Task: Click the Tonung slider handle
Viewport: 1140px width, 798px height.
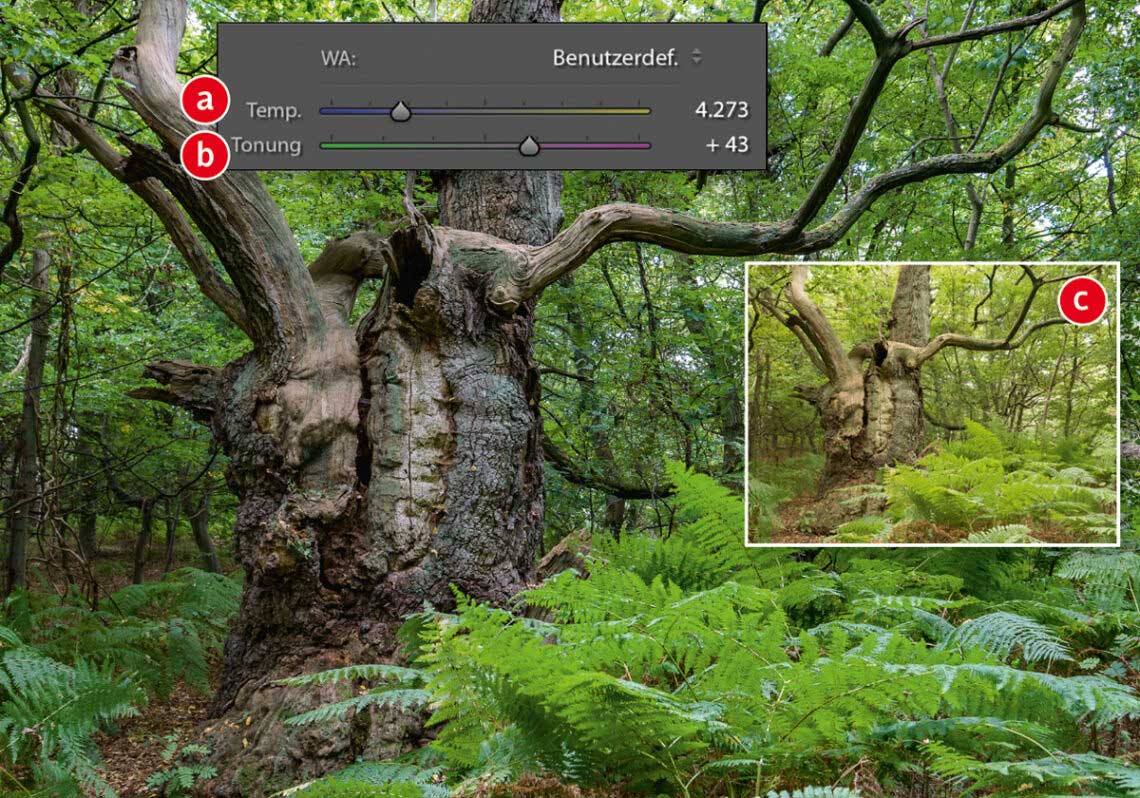Action: pyautogui.click(x=529, y=145)
